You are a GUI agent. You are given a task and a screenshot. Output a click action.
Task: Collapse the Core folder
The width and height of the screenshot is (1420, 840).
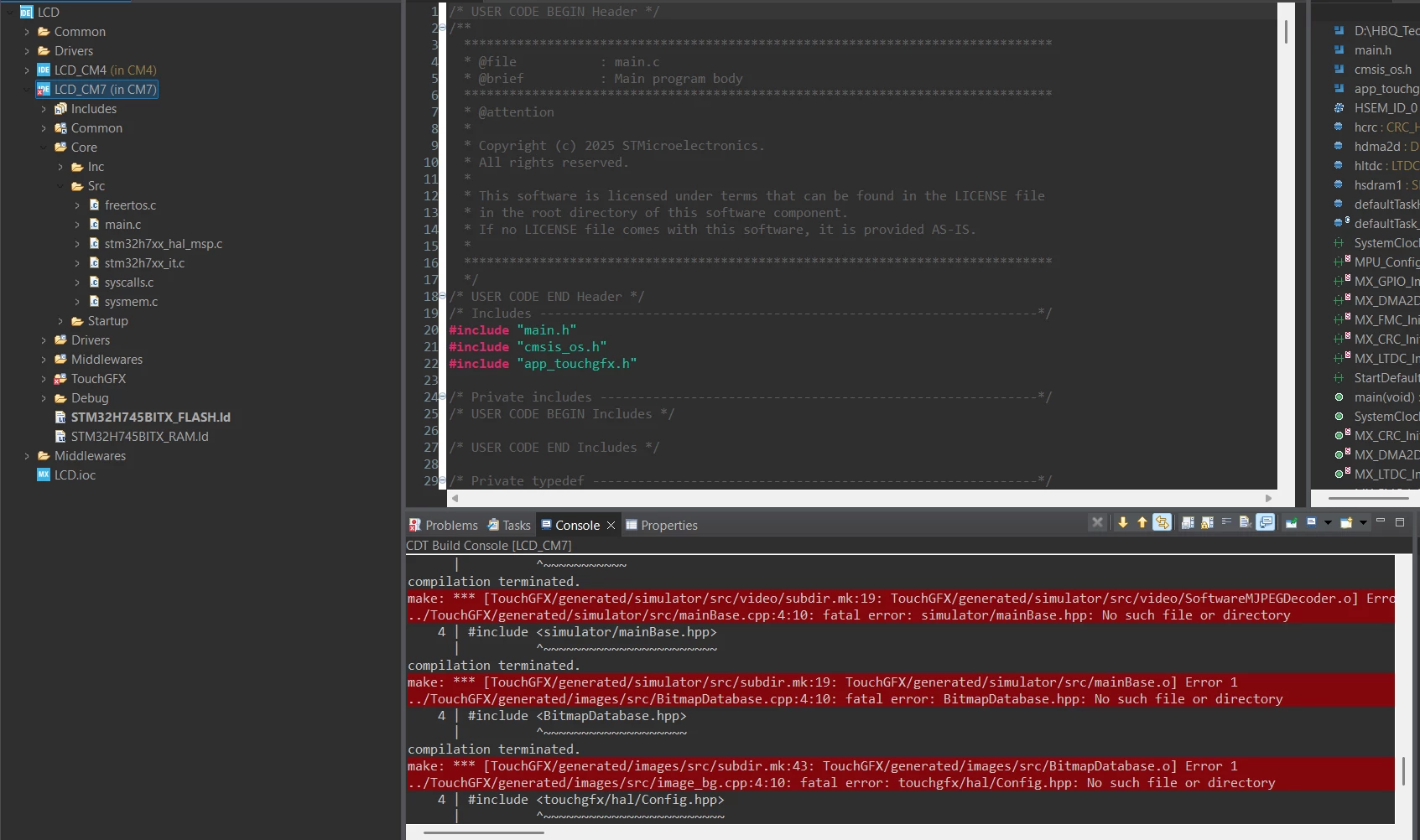click(x=44, y=148)
